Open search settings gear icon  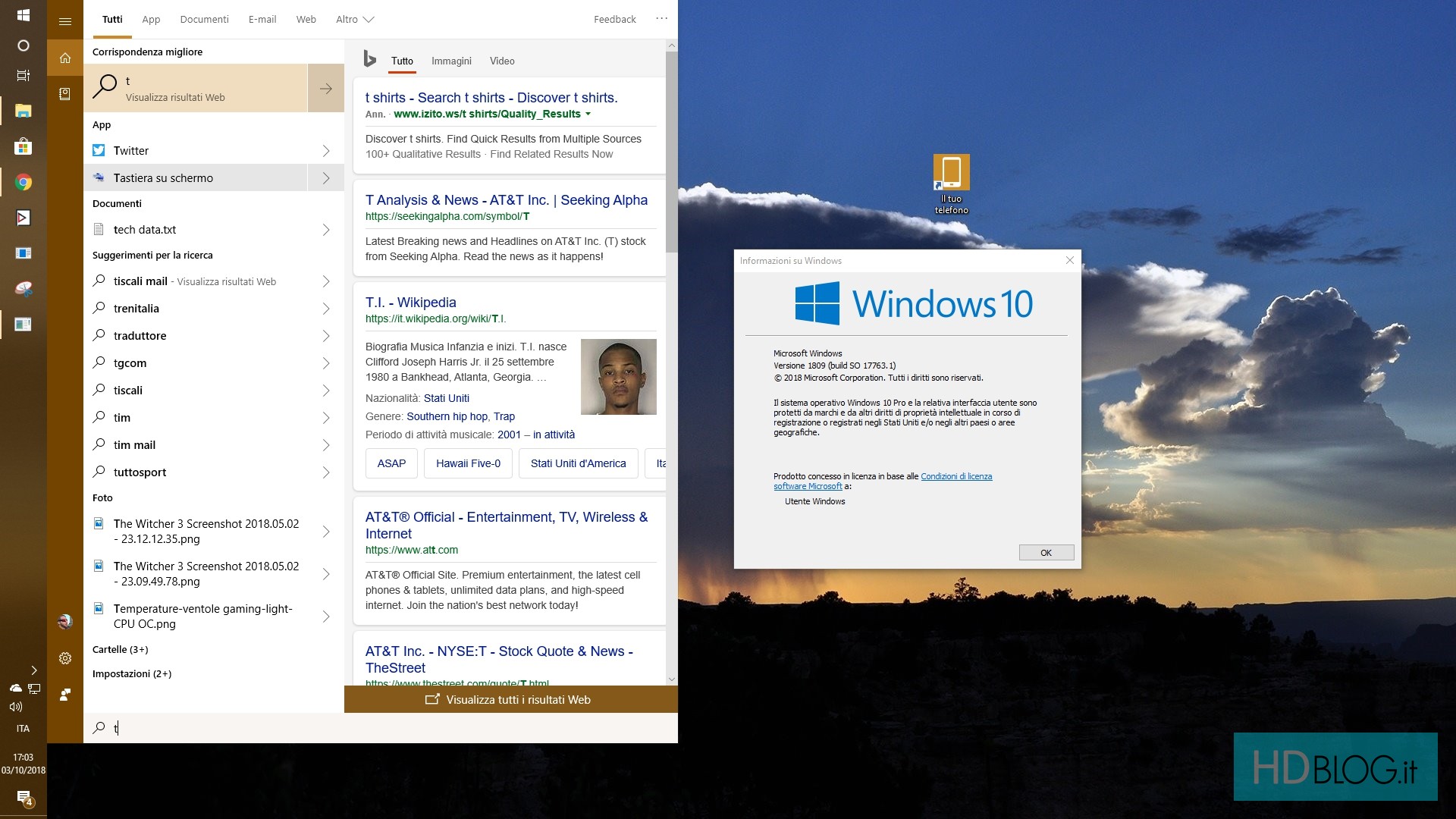[x=65, y=658]
